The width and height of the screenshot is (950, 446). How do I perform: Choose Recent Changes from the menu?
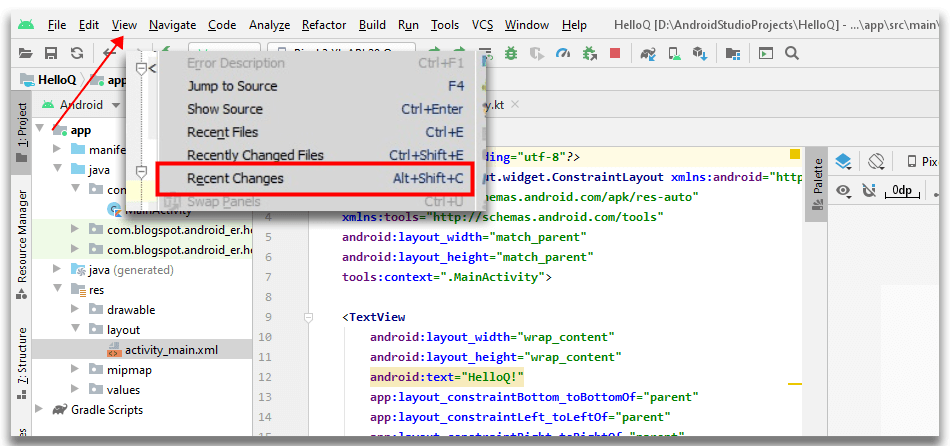[x=236, y=178]
